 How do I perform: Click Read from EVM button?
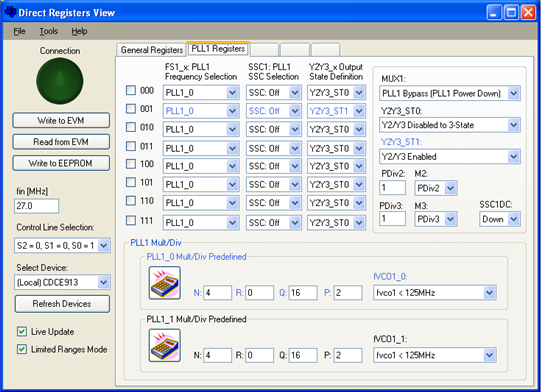(61, 142)
